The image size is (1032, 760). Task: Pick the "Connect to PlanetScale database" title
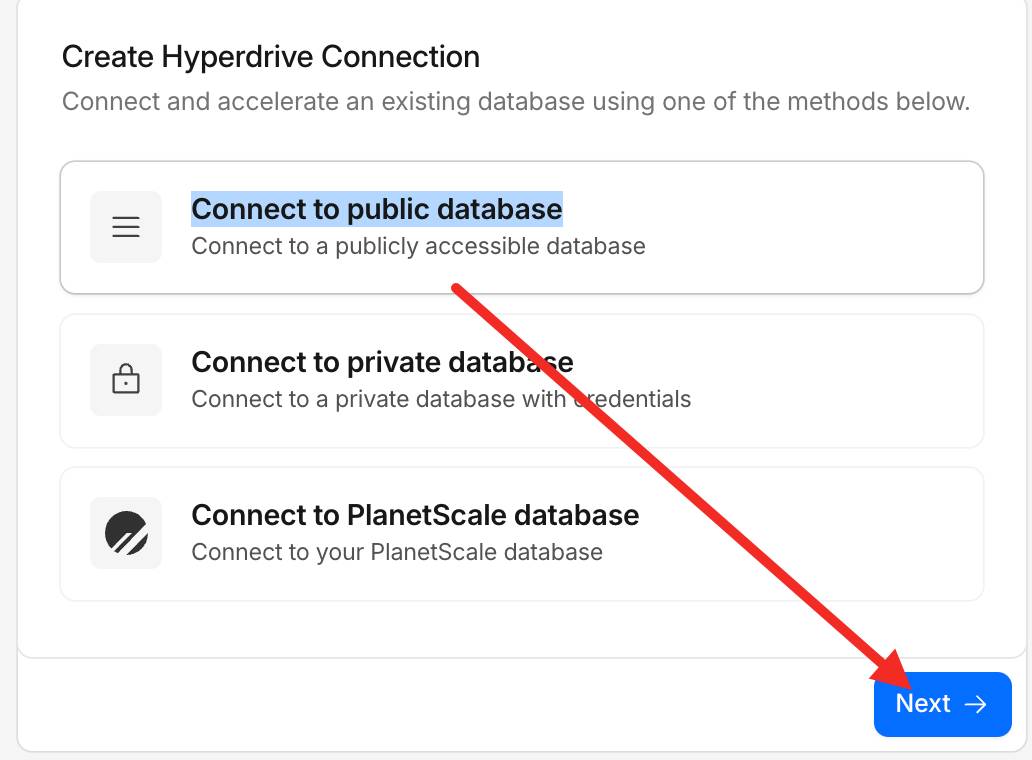(415, 515)
